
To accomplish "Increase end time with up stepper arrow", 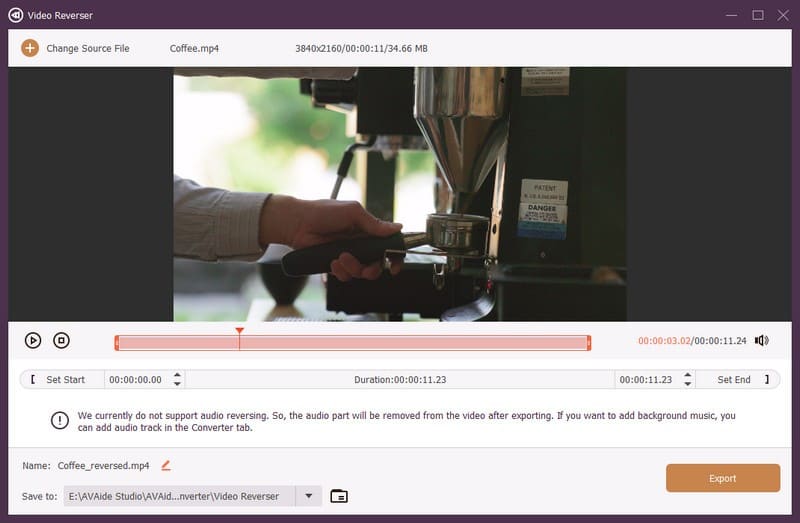I will [x=688, y=375].
